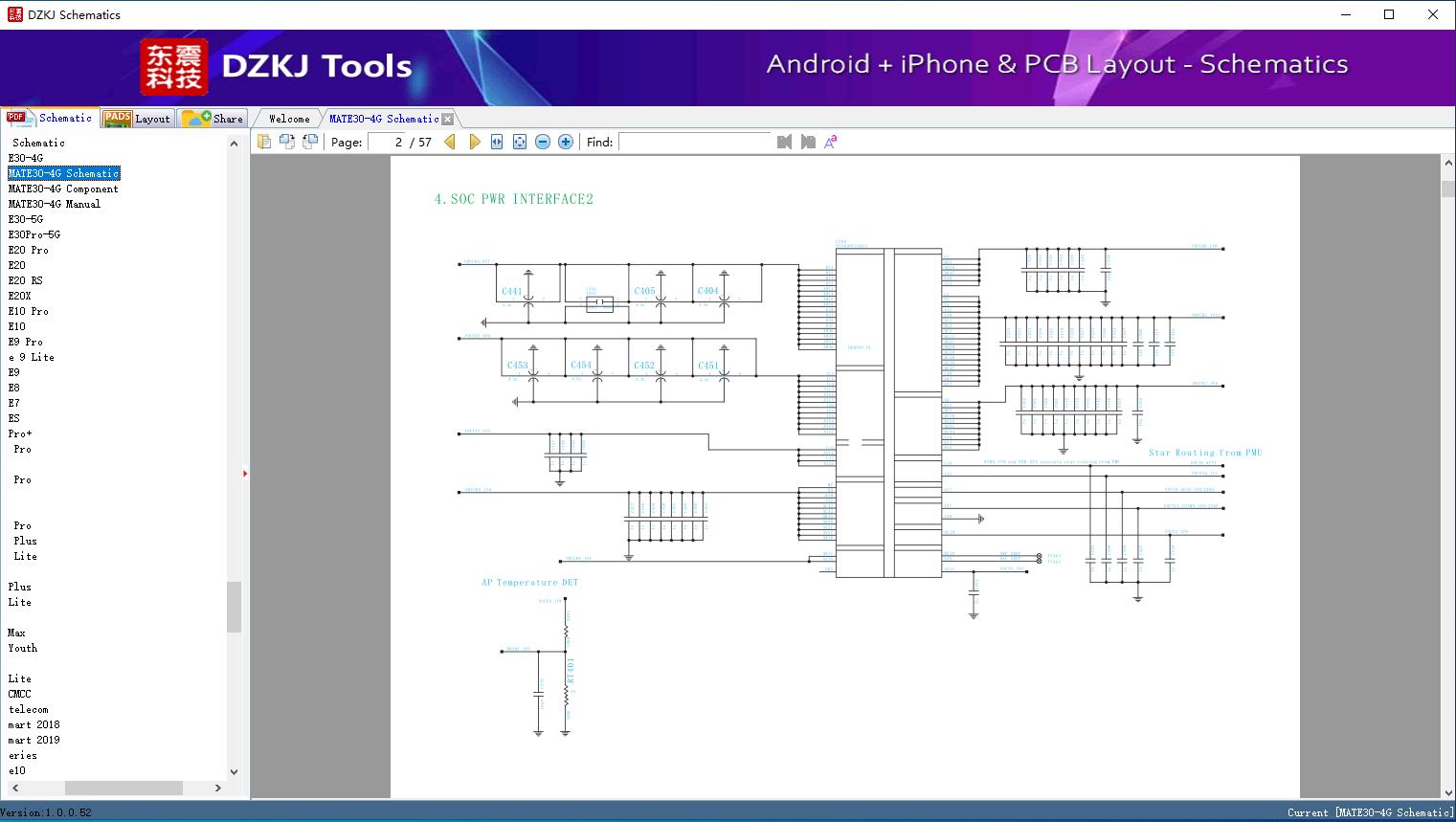
Task: Zoom out of the schematic
Action: point(543,142)
